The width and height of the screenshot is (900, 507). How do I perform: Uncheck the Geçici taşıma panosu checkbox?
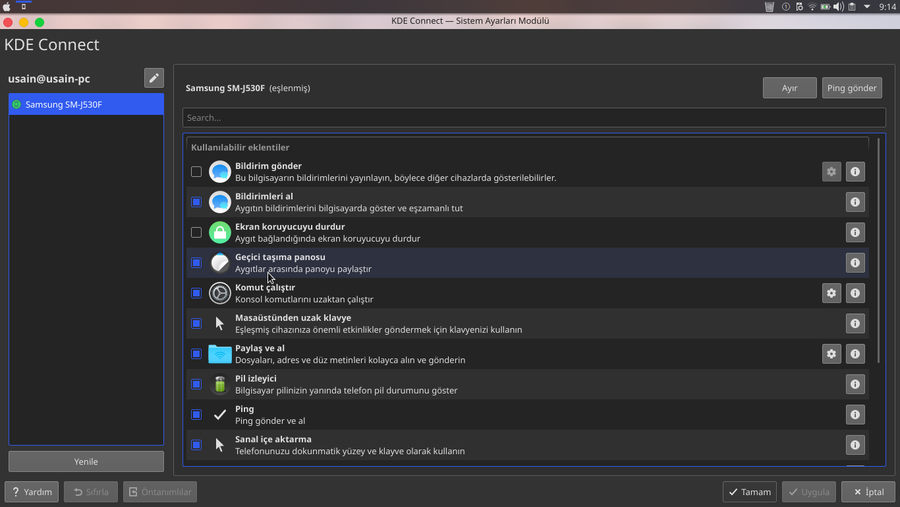click(x=196, y=263)
